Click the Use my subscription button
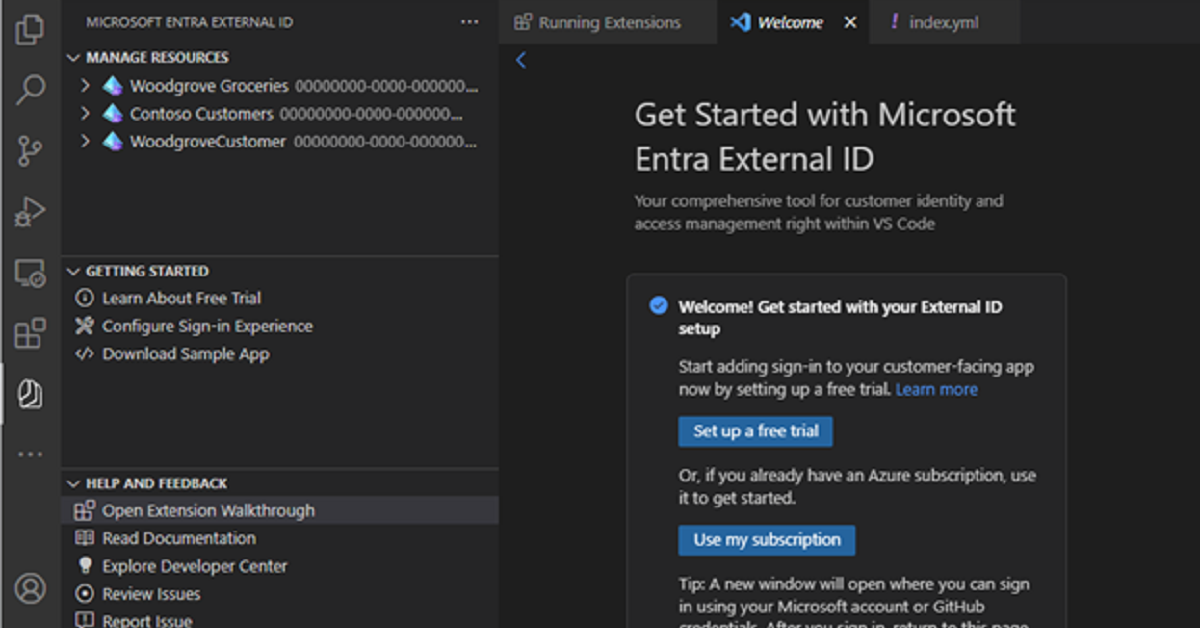Viewport: 1200px width, 628px height. [x=767, y=540]
